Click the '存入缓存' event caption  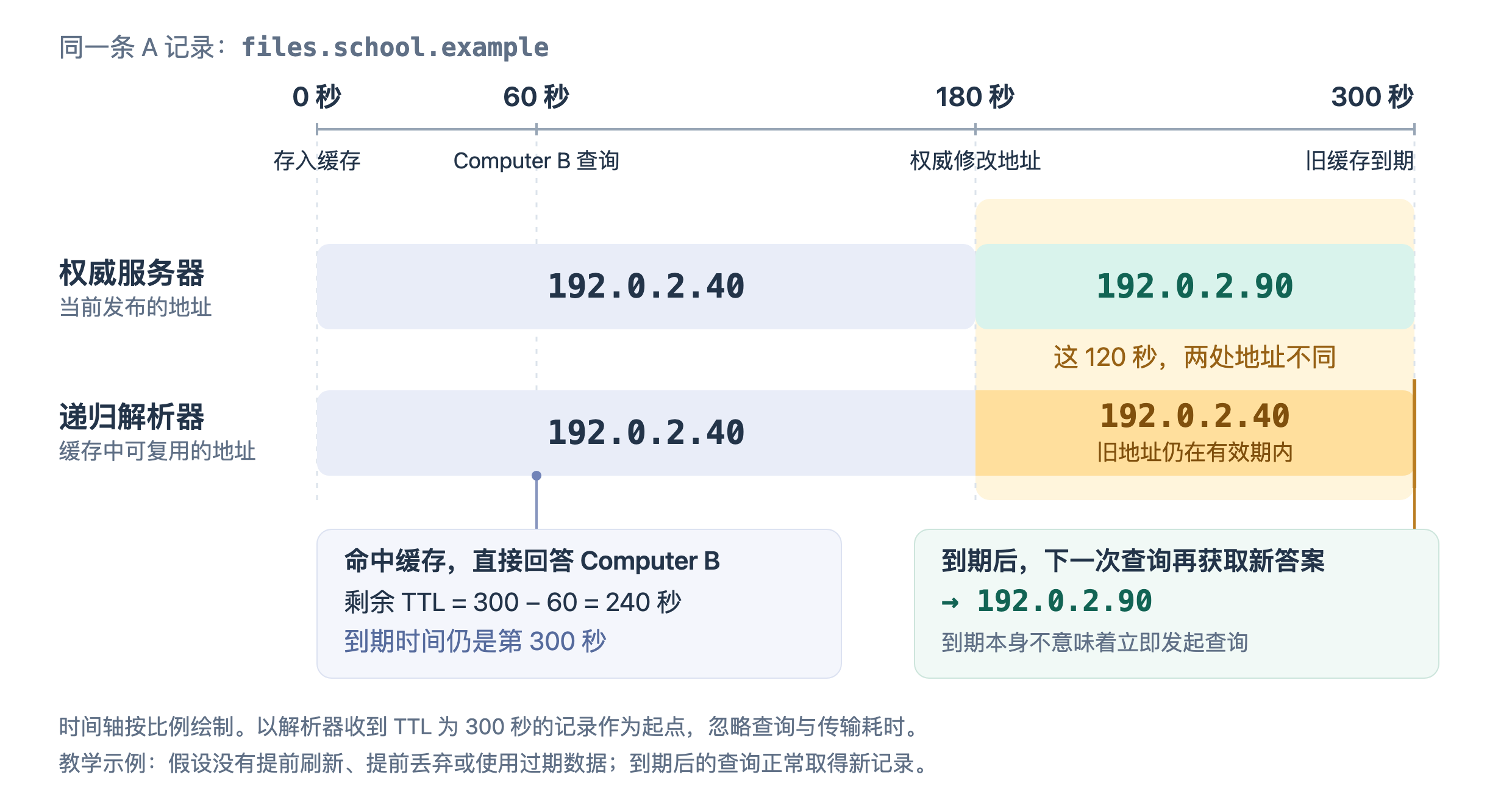coord(317,161)
